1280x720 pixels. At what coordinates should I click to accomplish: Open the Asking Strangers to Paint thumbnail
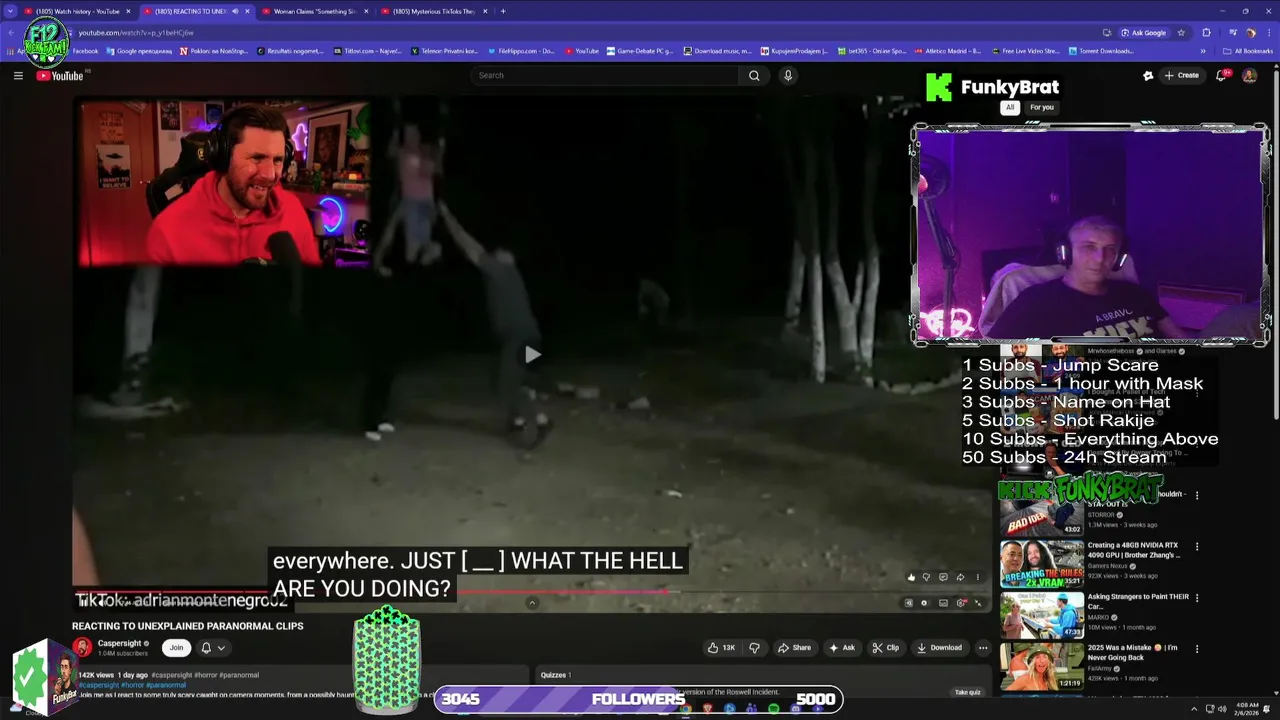pos(1042,615)
